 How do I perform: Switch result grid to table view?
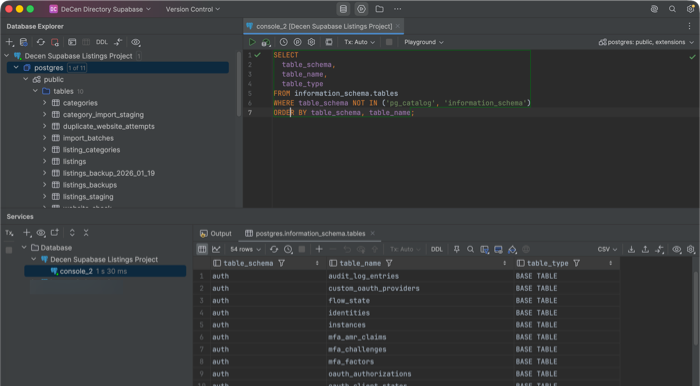coord(202,249)
